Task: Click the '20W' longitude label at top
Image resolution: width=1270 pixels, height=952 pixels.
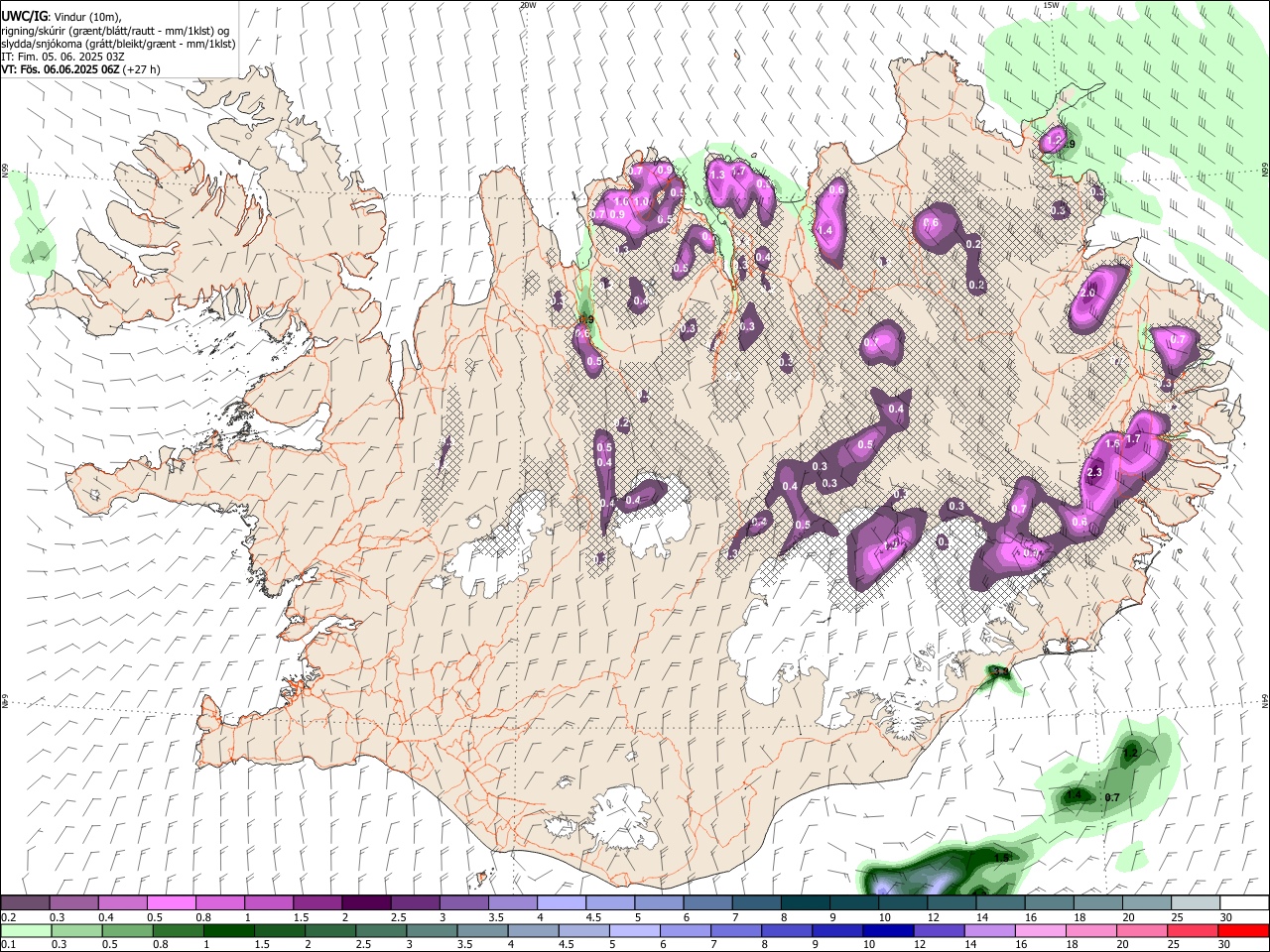Action: [x=528, y=5]
